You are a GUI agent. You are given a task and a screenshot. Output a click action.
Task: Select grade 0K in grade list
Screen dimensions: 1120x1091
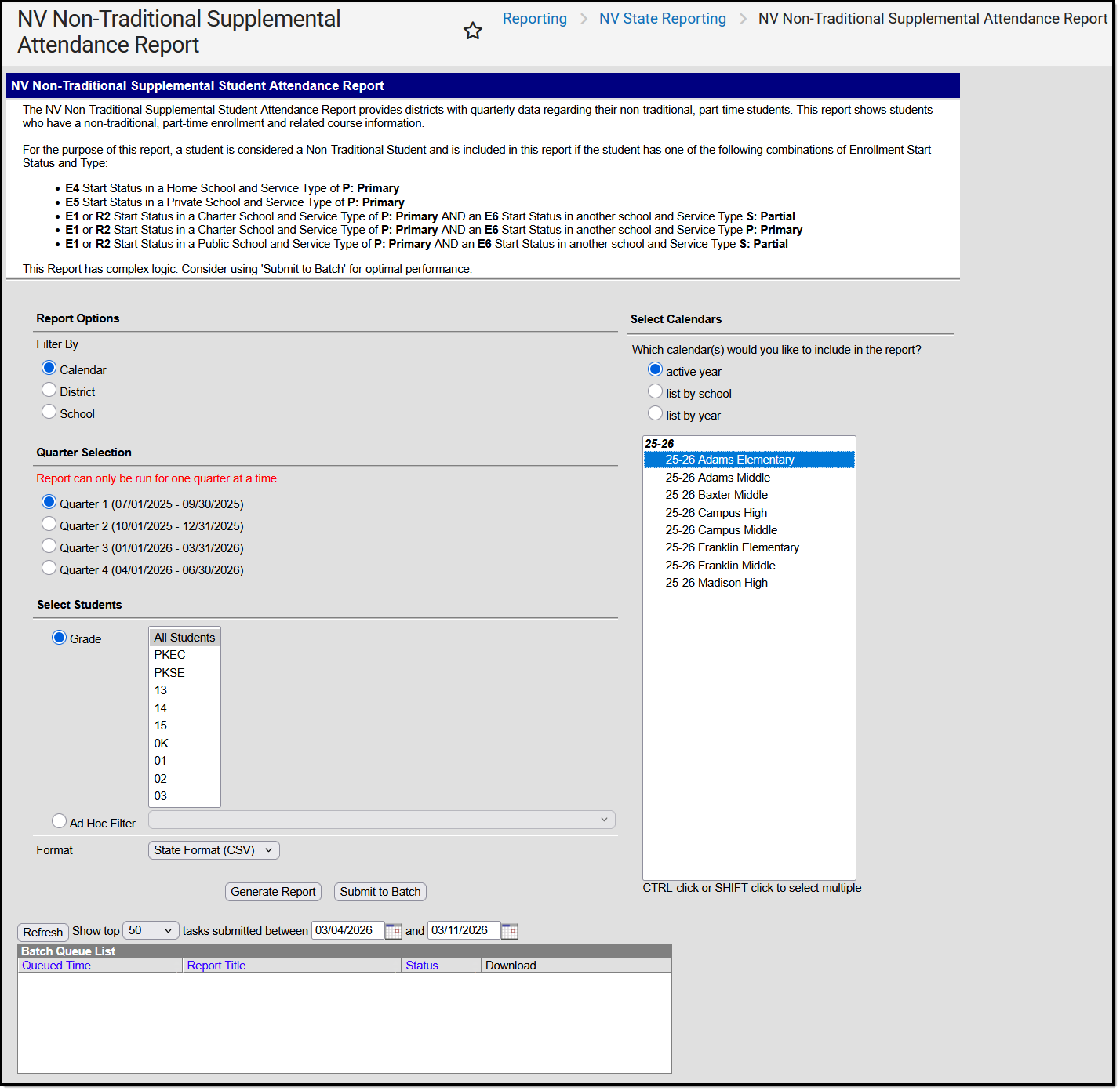point(184,744)
